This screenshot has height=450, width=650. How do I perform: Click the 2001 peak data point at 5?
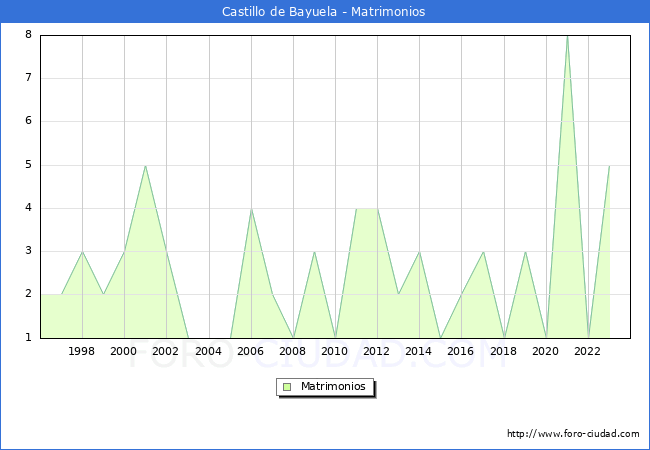point(145,166)
